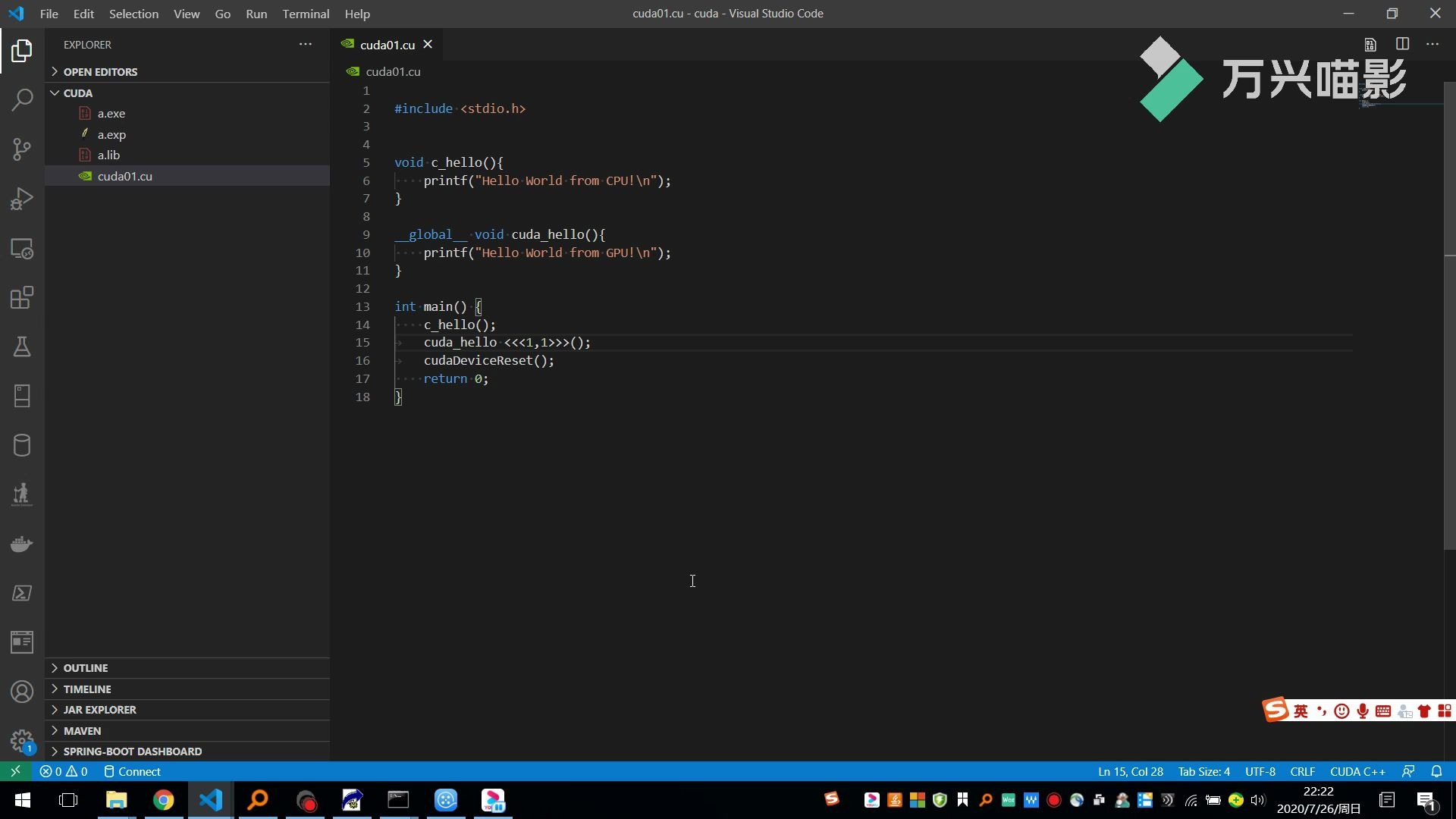
Task: Open the taskbar clock and date
Action: [x=1318, y=800]
